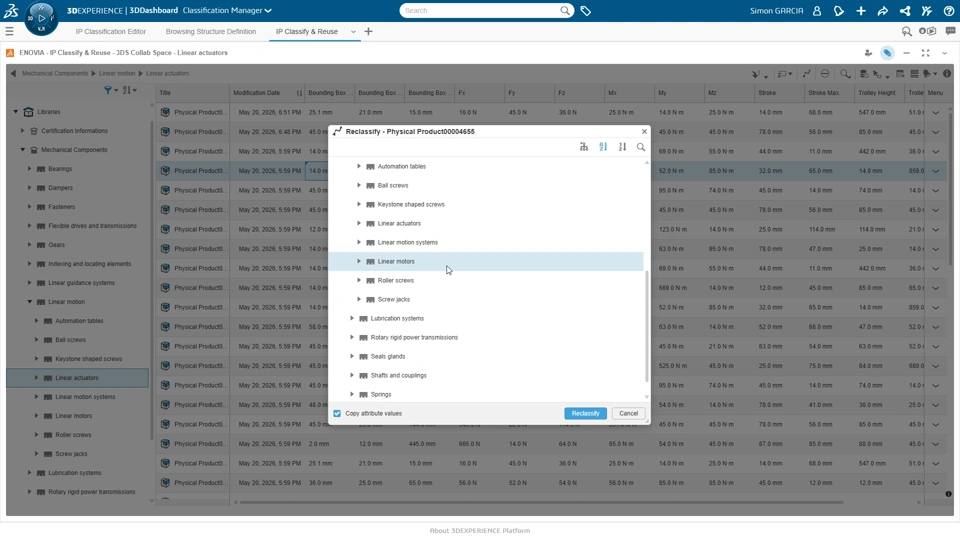This screenshot has height=540, width=960.
Task: Open row menu chevron for the first table row
Action: [x=936, y=113]
